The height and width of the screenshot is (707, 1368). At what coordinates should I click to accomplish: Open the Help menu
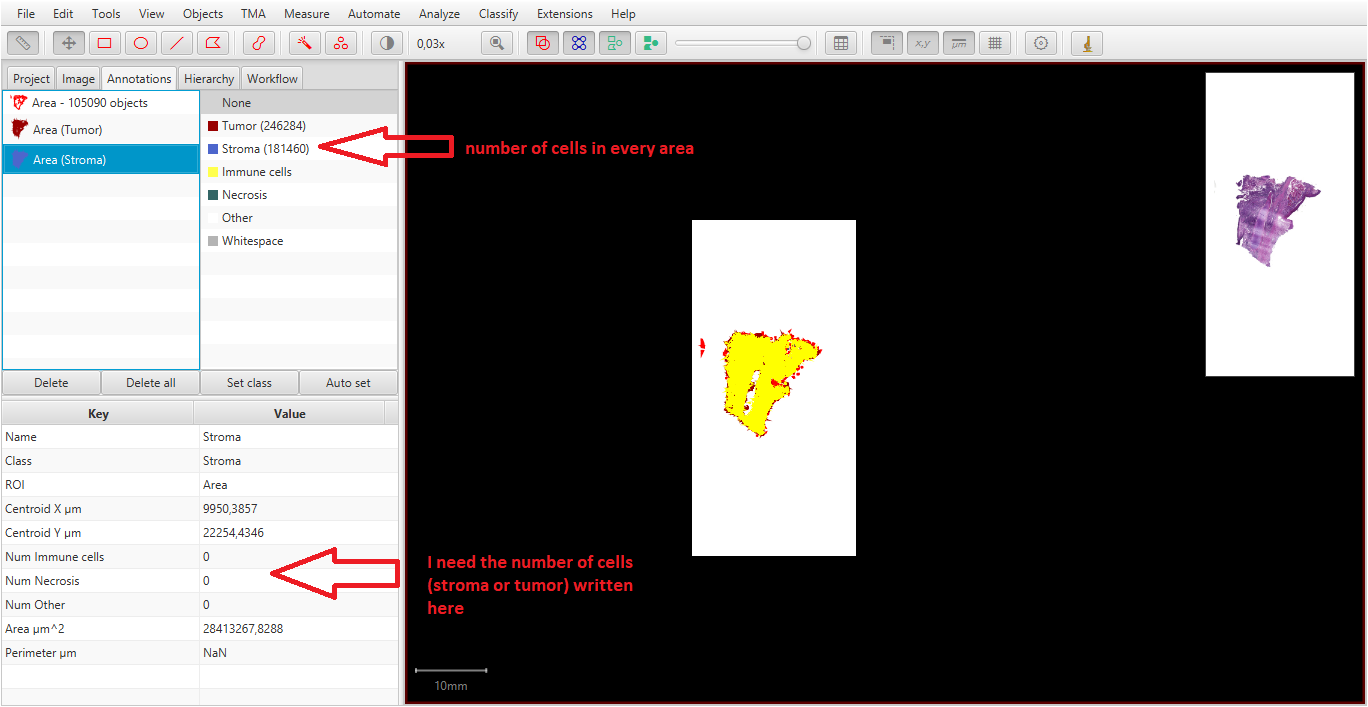pos(623,14)
